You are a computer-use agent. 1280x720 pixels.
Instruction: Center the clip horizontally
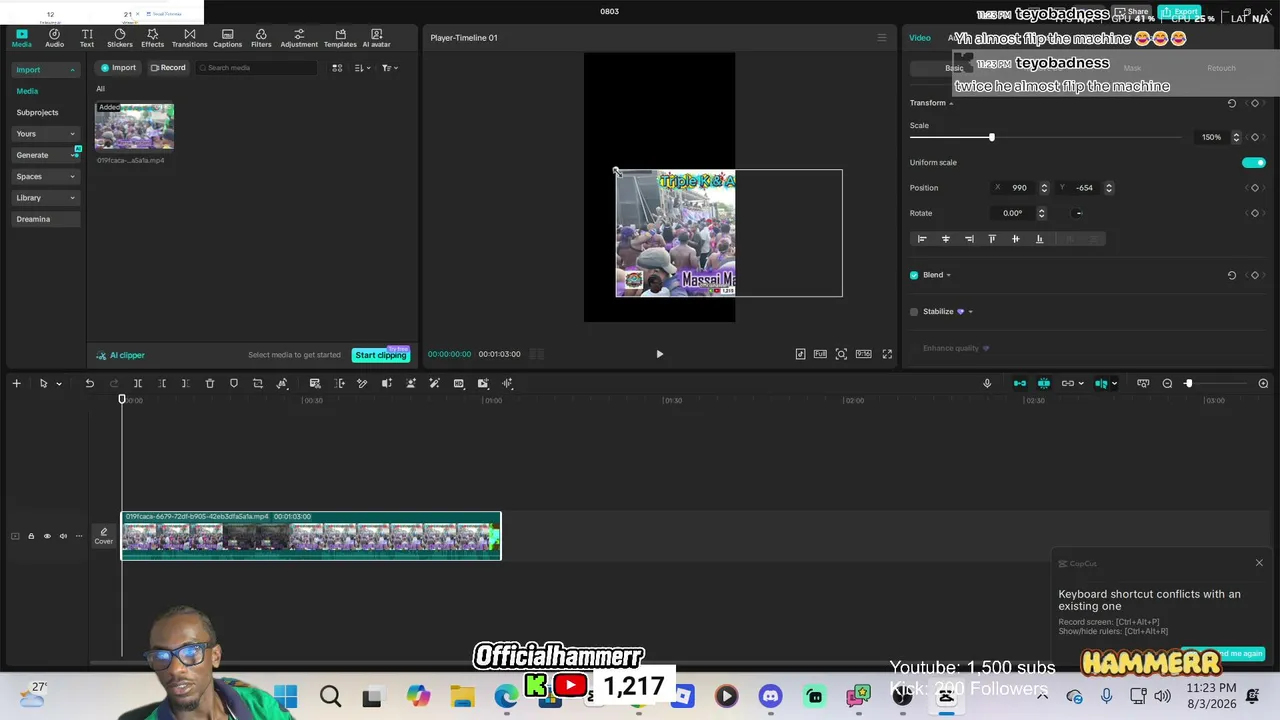pyautogui.click(x=945, y=239)
